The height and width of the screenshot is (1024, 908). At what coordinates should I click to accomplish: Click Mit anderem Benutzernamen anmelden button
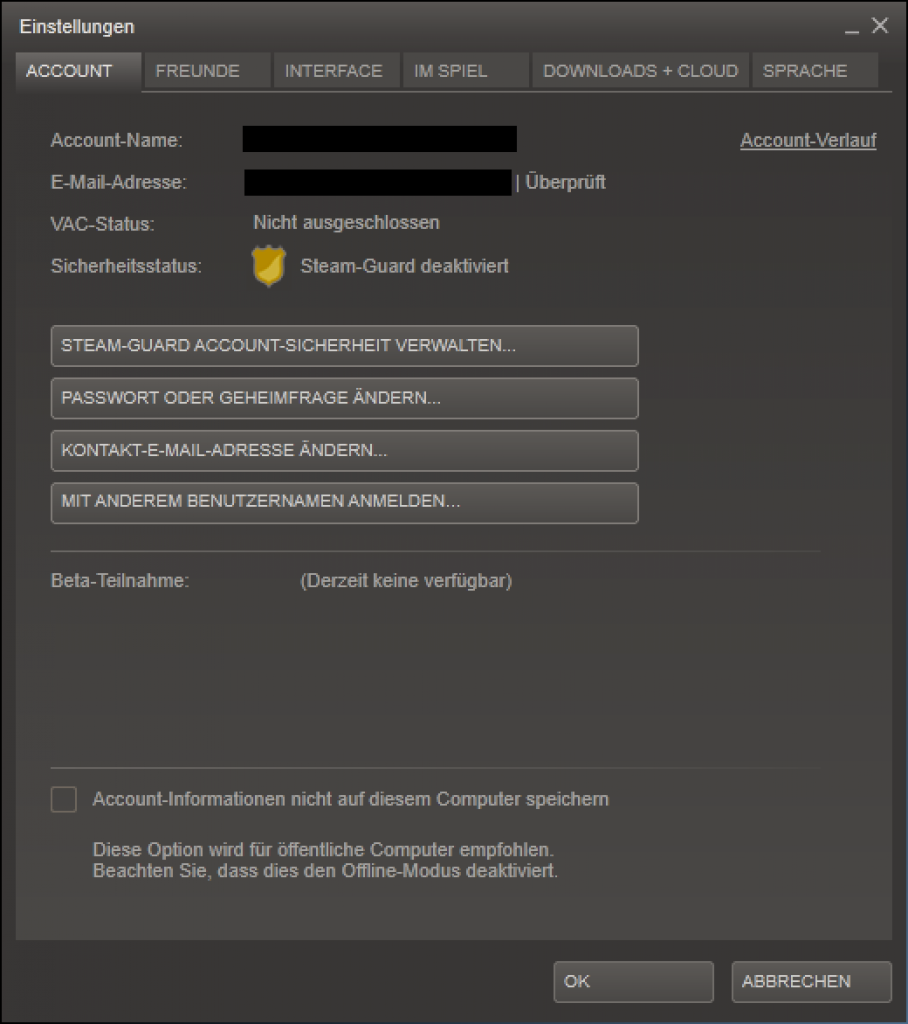(x=344, y=502)
